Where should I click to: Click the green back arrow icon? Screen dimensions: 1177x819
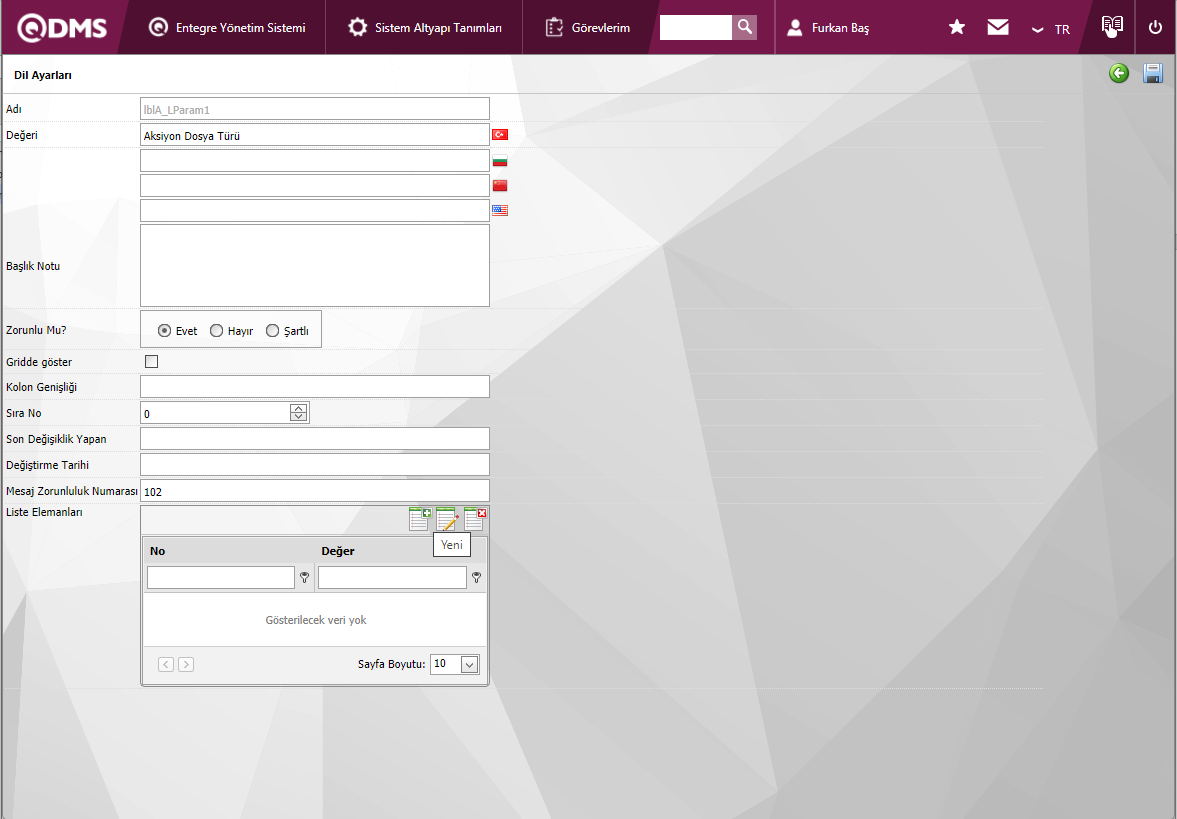(x=1119, y=73)
